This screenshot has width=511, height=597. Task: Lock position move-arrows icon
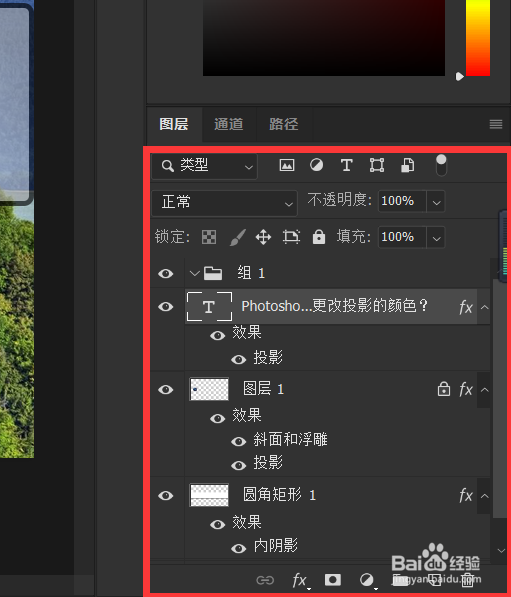pyautogui.click(x=263, y=237)
